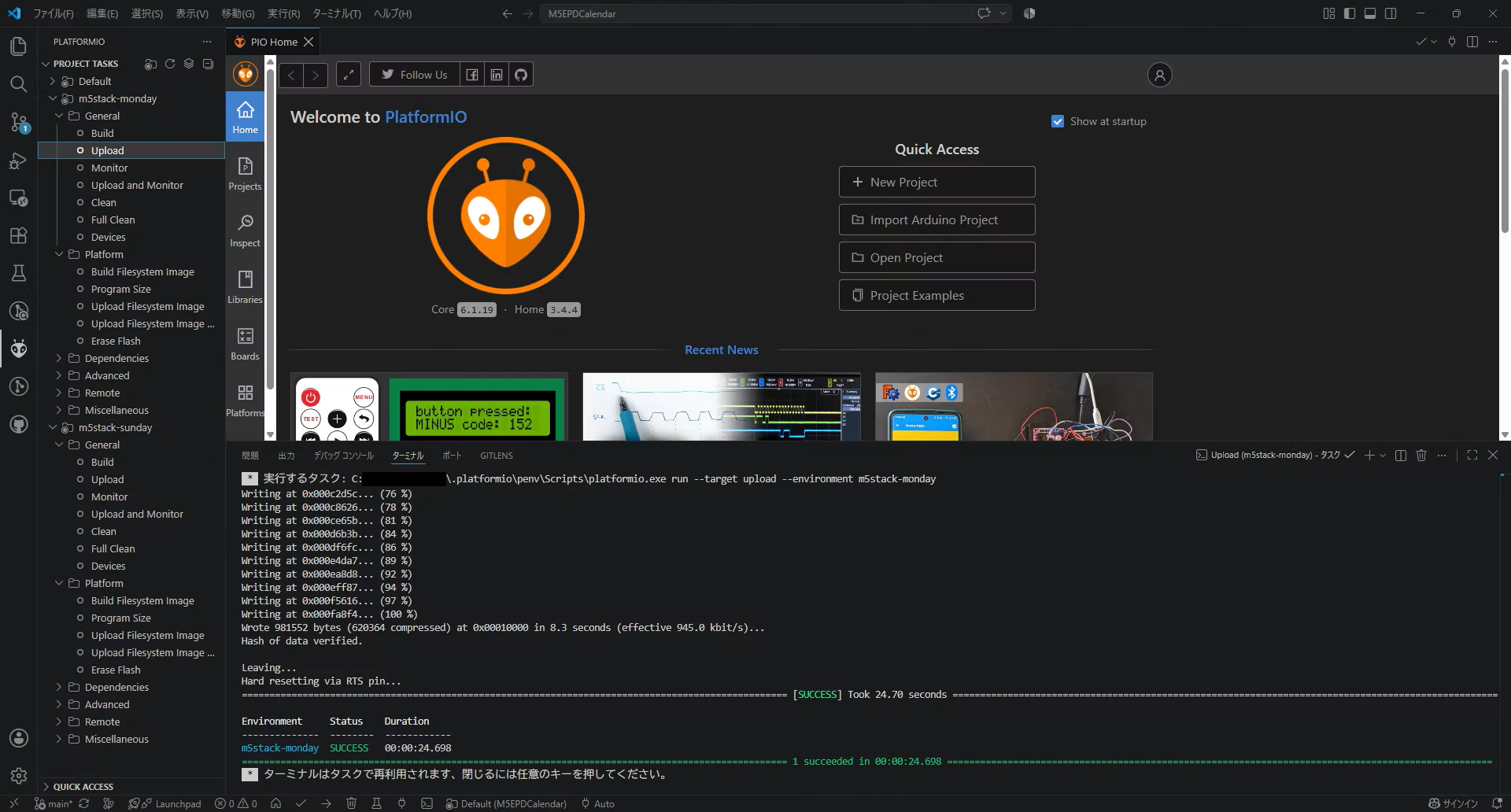The width and height of the screenshot is (1511, 812).
Task: Switch to the 問題 panel tab
Action: coord(250,456)
